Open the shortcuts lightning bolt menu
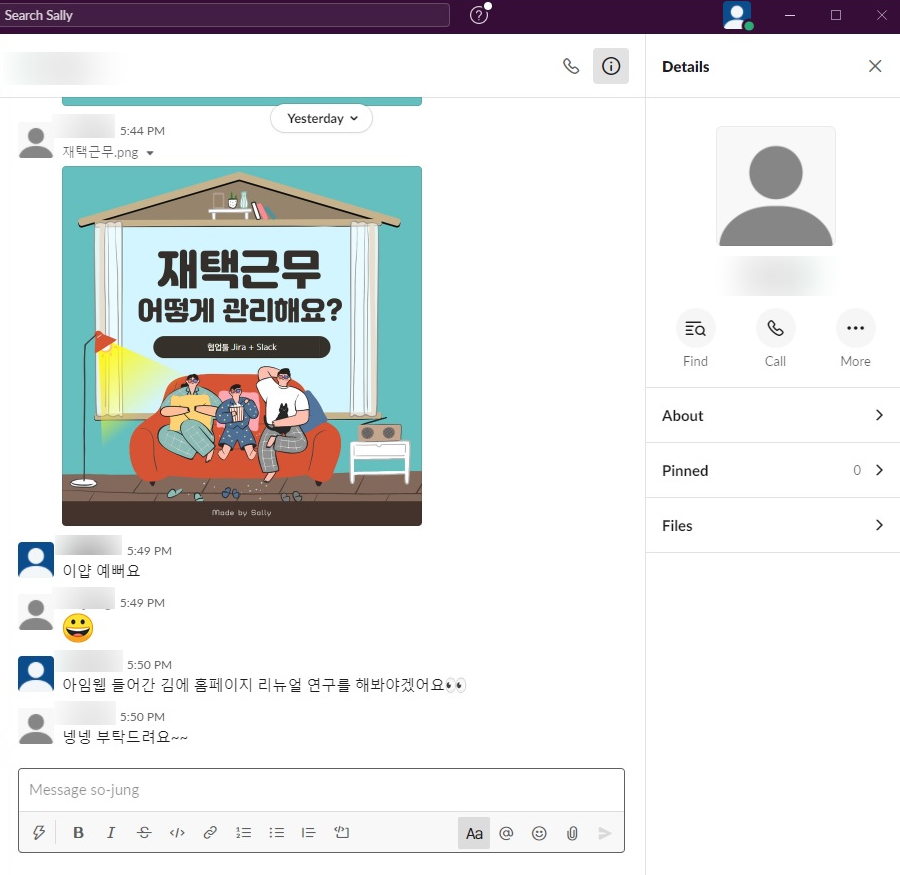The width and height of the screenshot is (900, 875). point(39,833)
